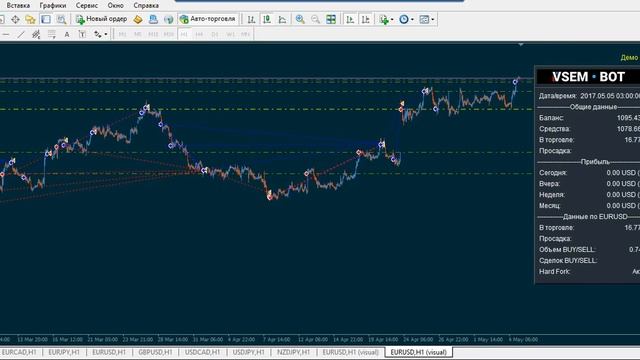Switch to the EURJPY,H1 chart tab
Screen dimensions: 640x360
(64, 352)
